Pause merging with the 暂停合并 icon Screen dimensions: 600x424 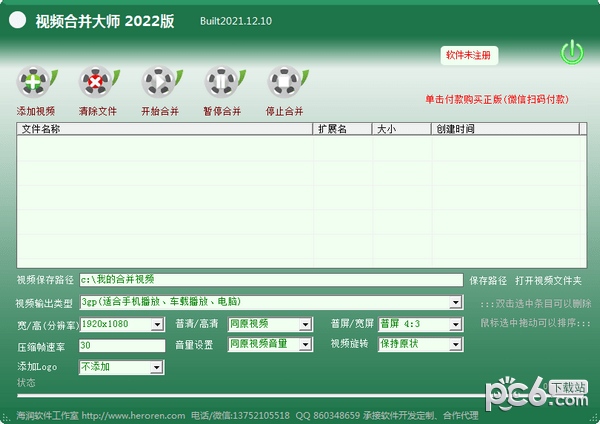[x=224, y=82]
